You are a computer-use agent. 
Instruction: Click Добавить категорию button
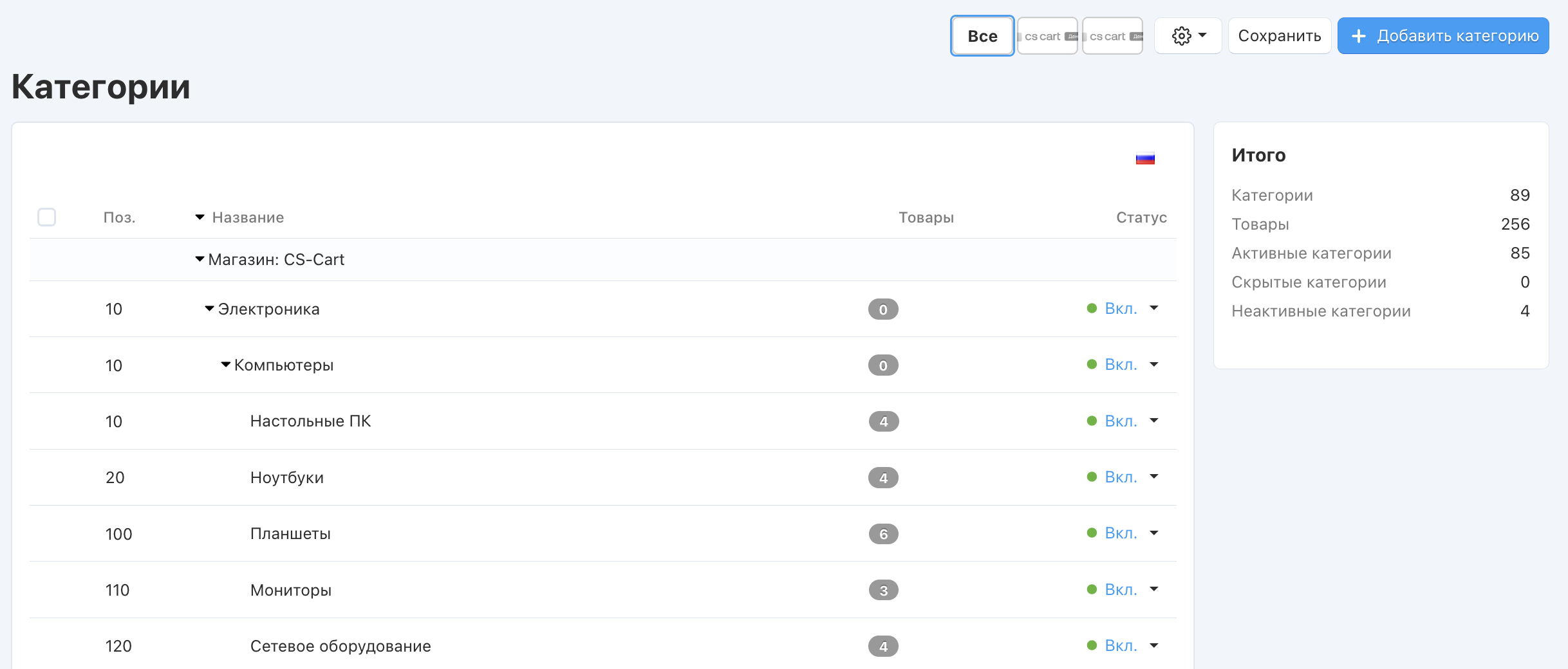(1443, 36)
